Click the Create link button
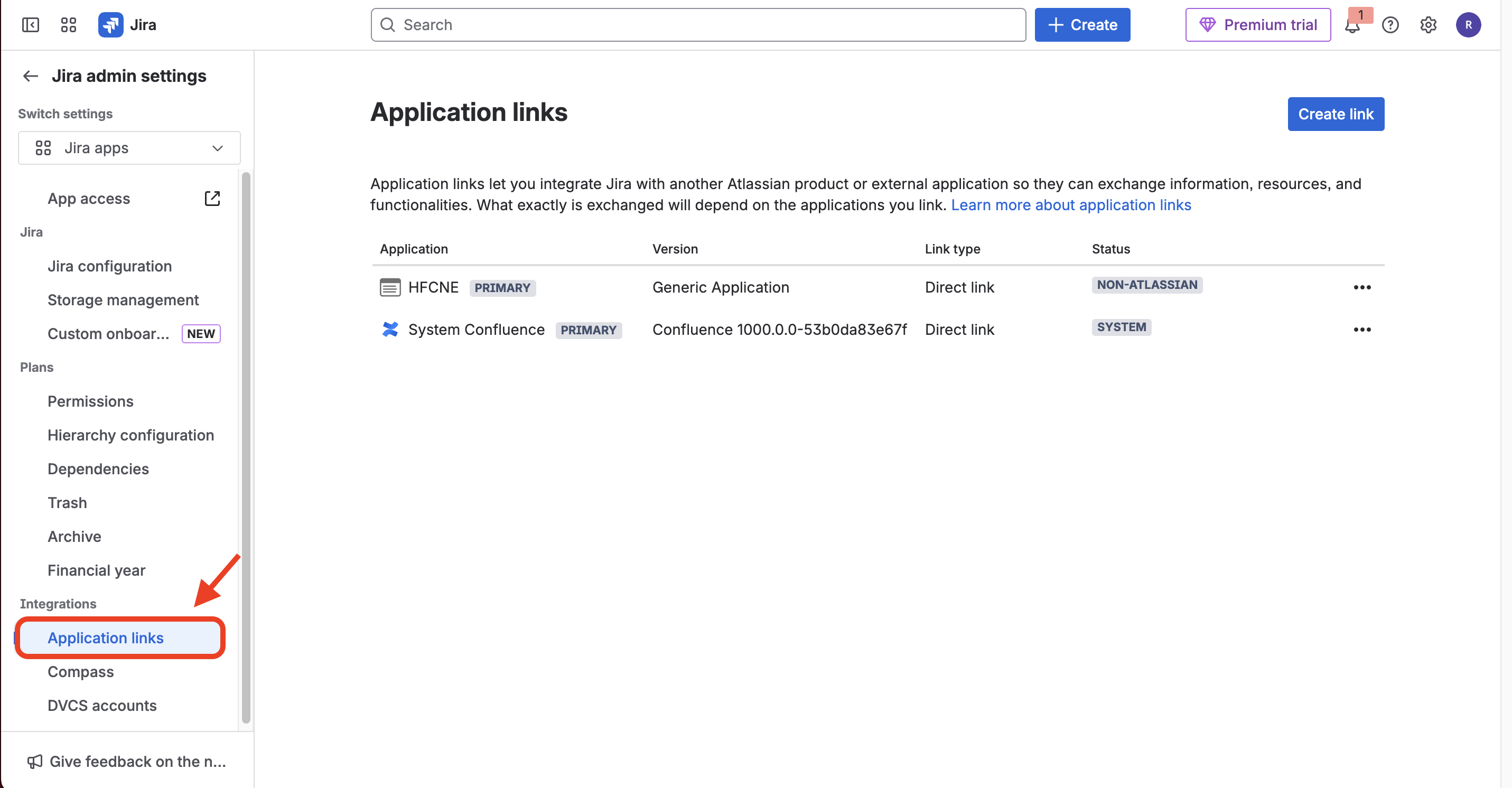1512x788 pixels. pyautogui.click(x=1336, y=114)
